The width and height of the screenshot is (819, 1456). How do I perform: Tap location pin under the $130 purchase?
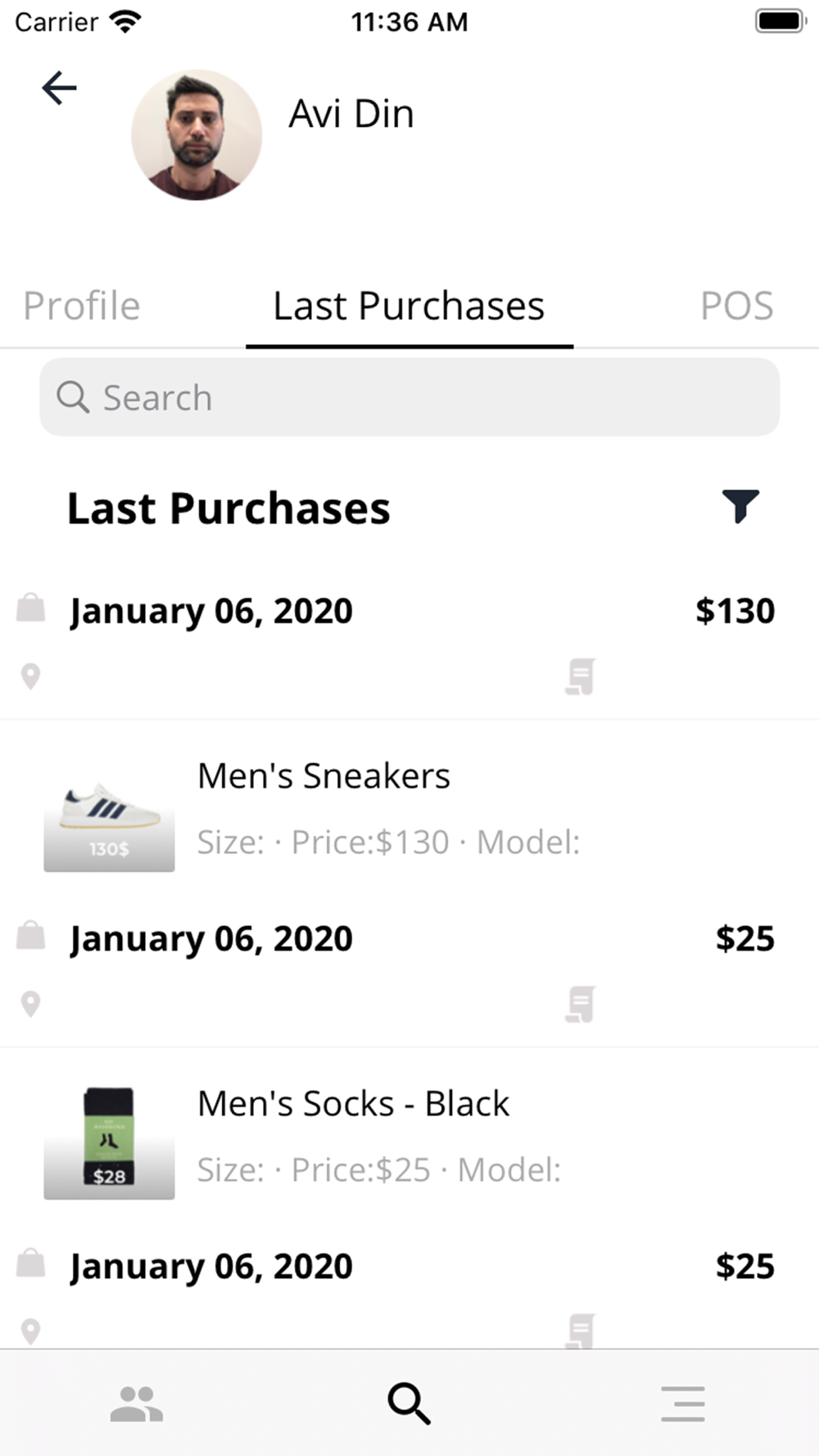point(30,676)
